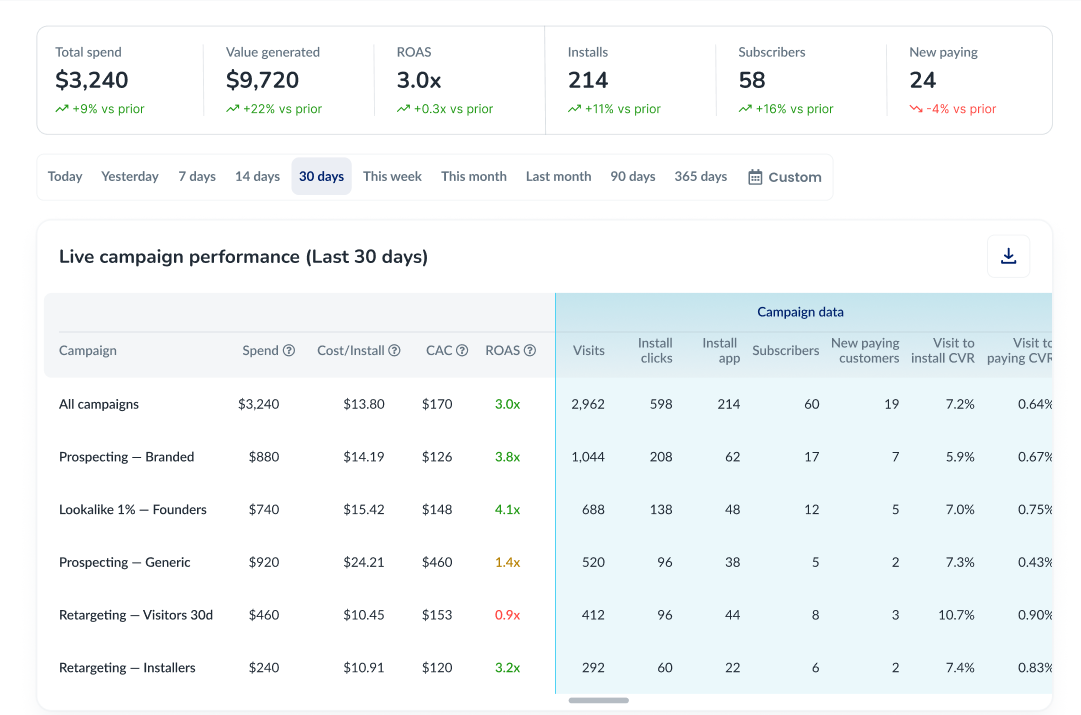The width and height of the screenshot is (1081, 715).
Task: Open the CAC column help icon
Action: click(462, 350)
